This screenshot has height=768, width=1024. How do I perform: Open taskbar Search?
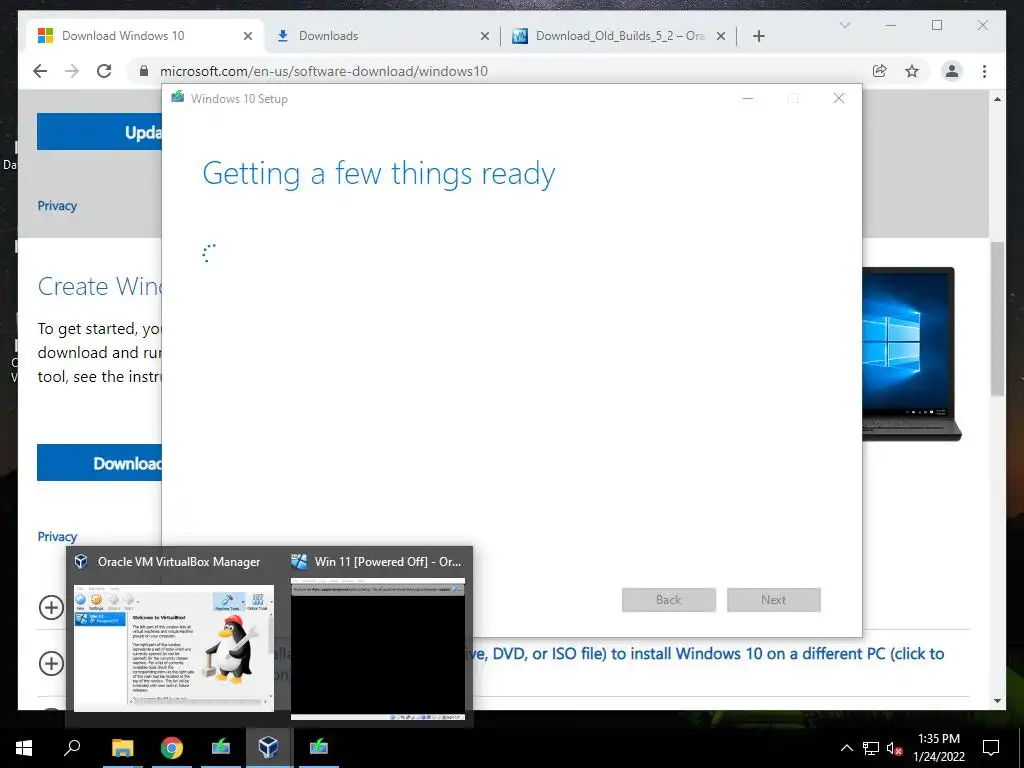pos(72,747)
